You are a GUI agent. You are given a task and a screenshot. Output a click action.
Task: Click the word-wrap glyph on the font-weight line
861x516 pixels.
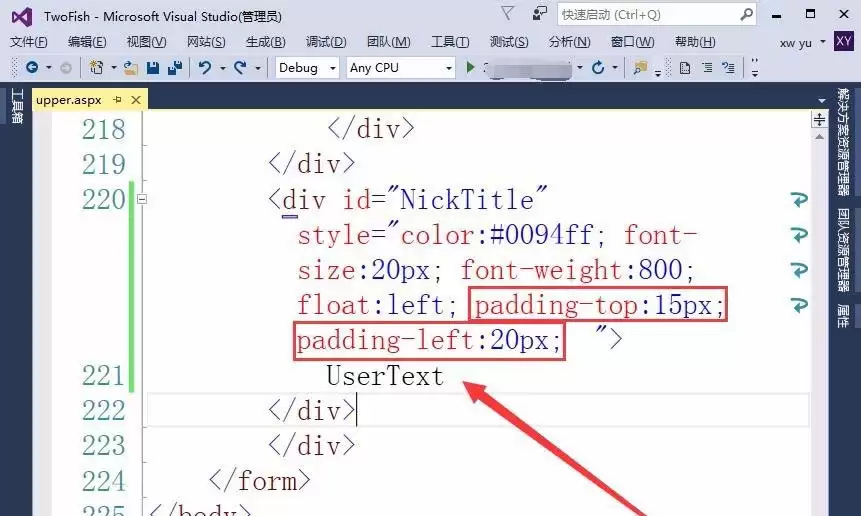point(799,270)
